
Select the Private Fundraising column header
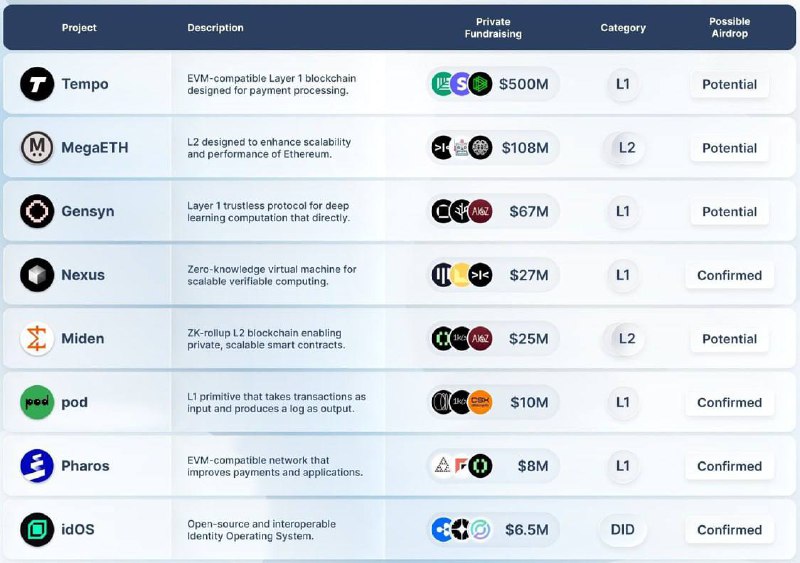coord(493,28)
